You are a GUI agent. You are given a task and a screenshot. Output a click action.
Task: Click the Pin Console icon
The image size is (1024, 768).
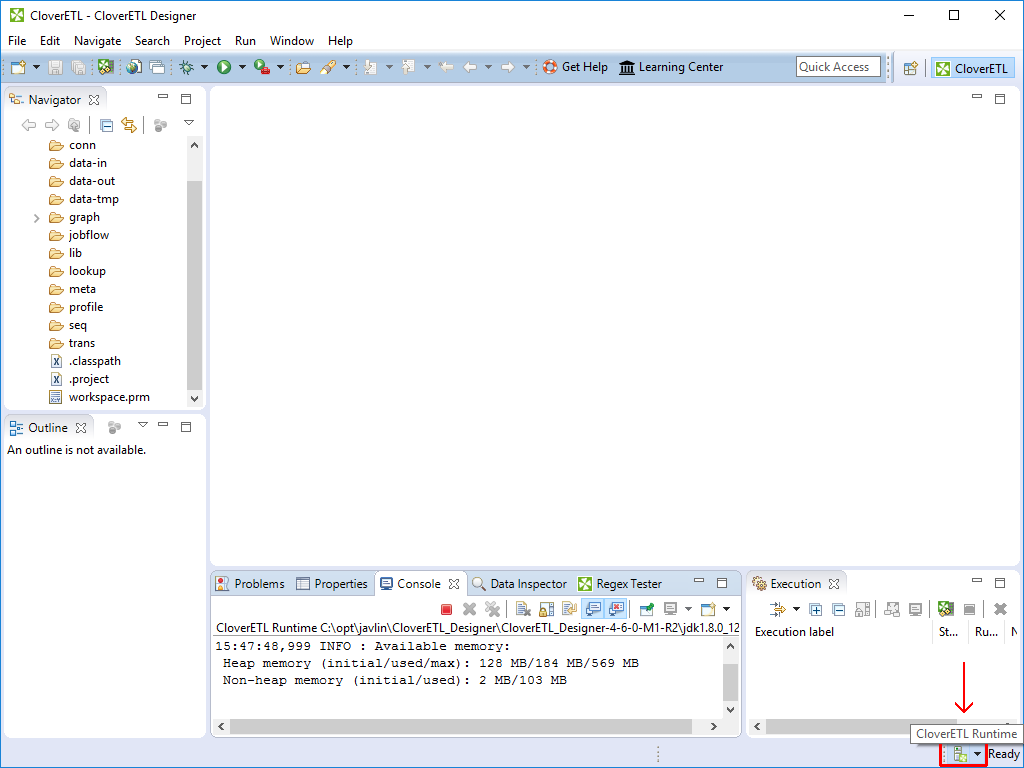tap(647, 609)
